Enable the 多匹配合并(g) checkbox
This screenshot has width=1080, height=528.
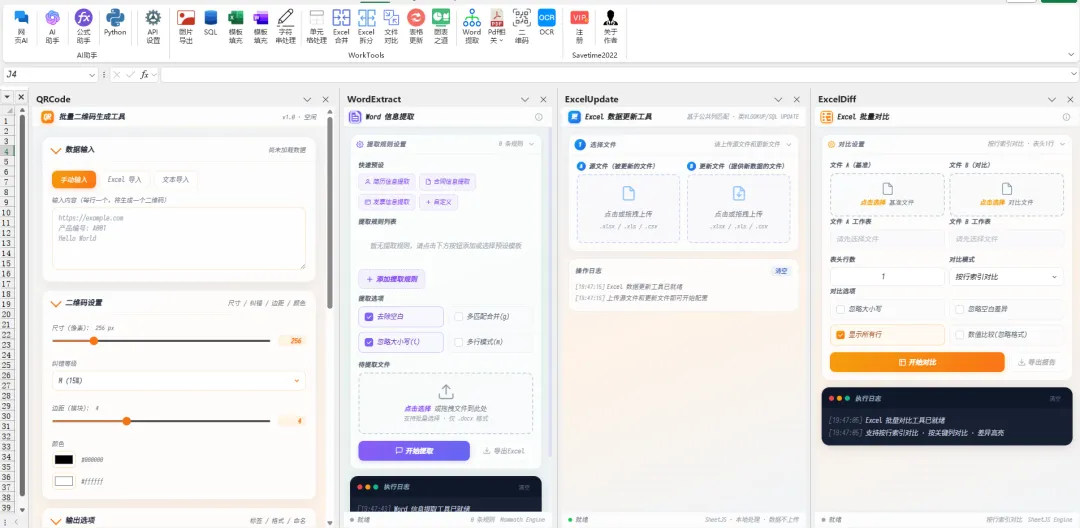(459, 317)
